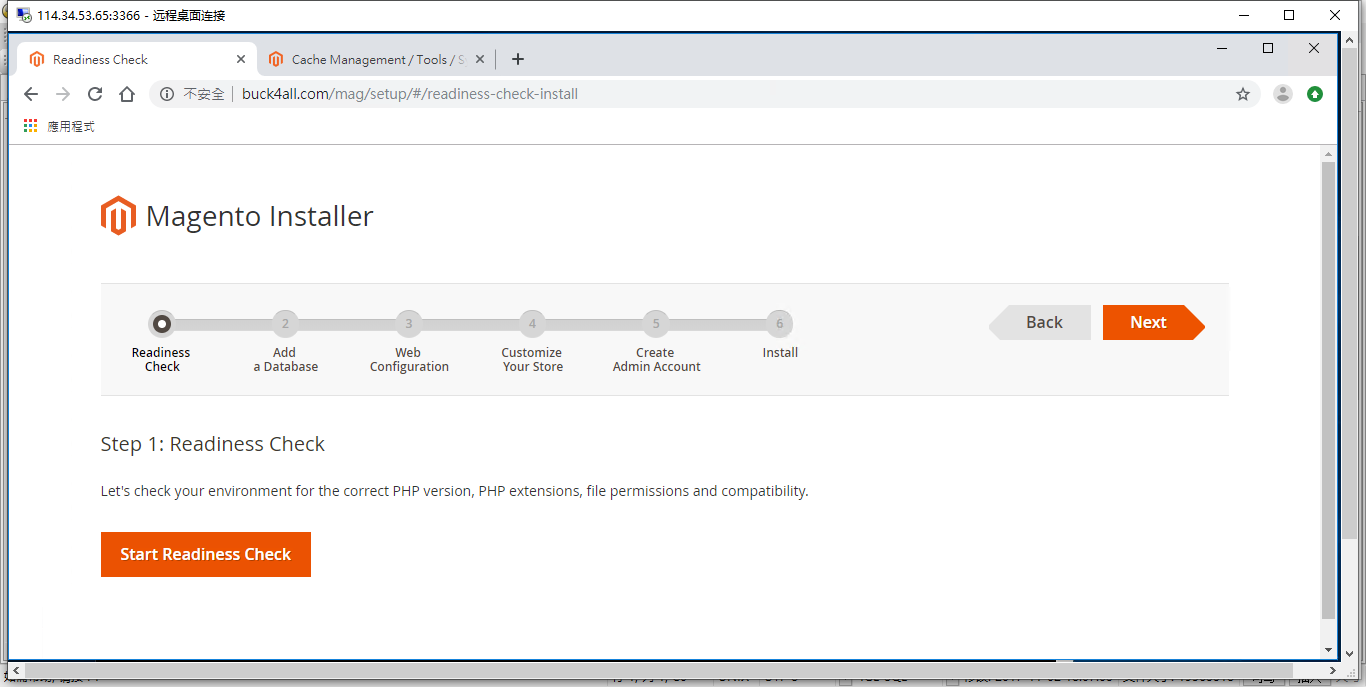
Task: Switch to the Cache Management tab
Action: (377, 60)
